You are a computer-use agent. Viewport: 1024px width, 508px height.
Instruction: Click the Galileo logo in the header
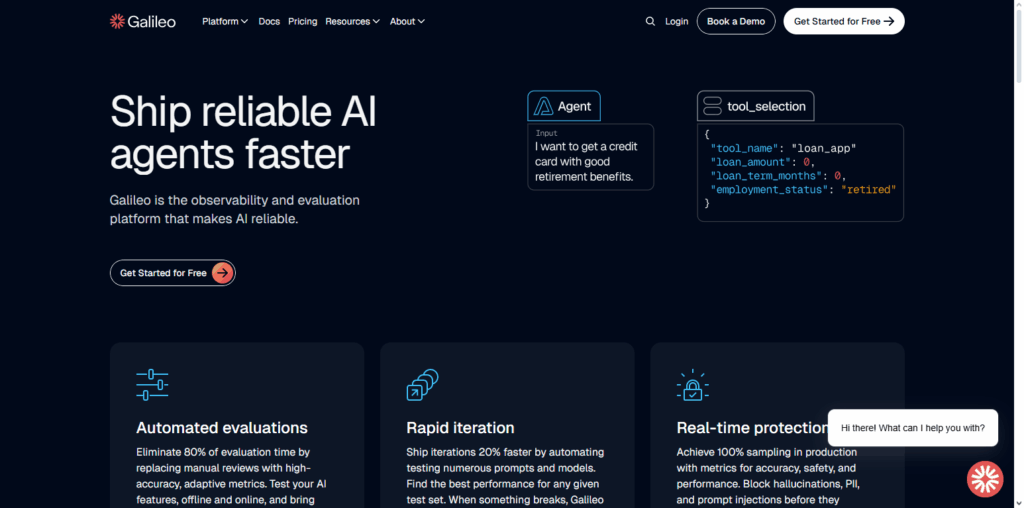click(x=142, y=22)
